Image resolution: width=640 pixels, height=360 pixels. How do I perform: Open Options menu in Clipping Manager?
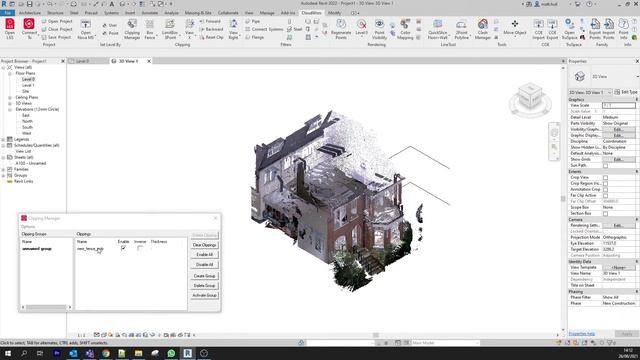coord(28,227)
